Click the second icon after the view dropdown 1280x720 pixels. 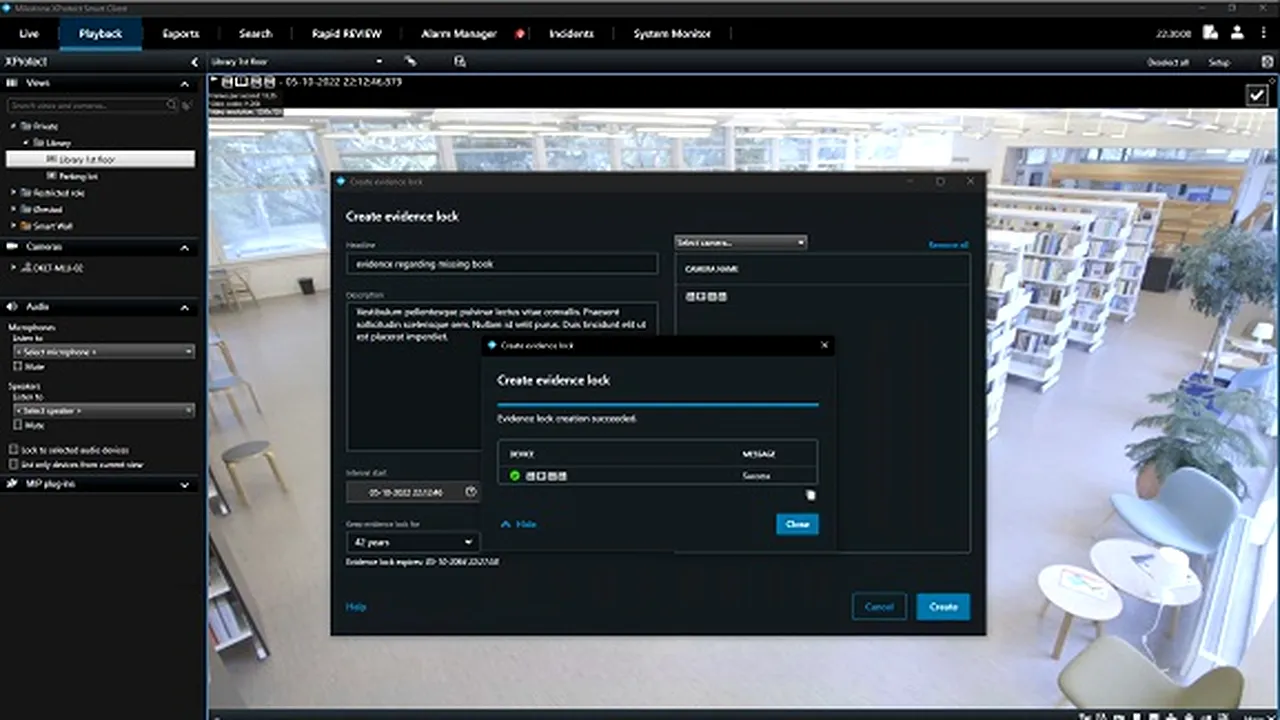pos(459,62)
